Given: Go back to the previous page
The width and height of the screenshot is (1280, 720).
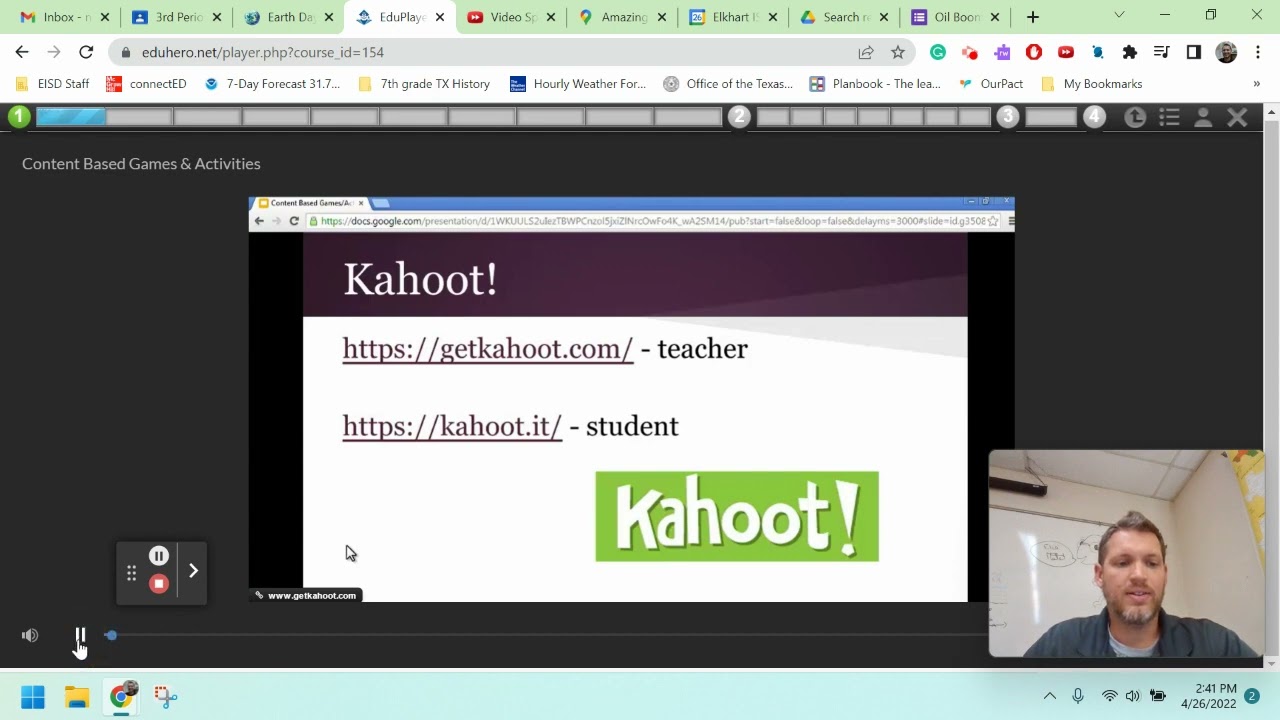Looking at the screenshot, I should coord(22,52).
